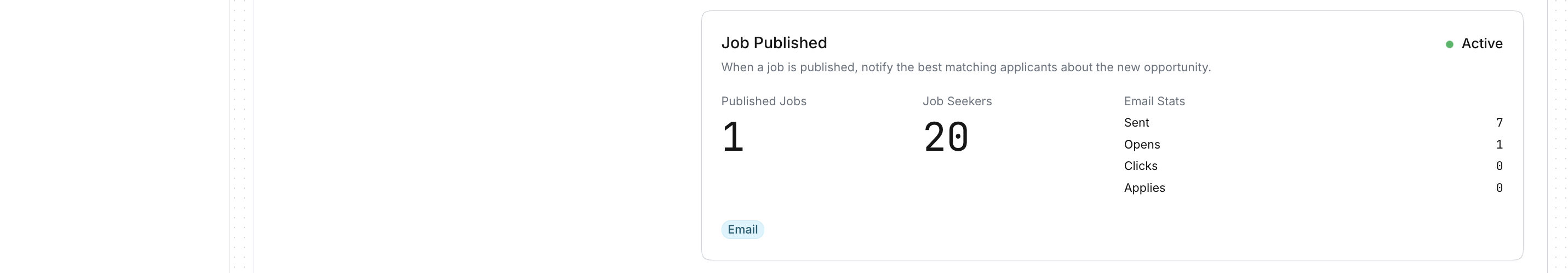Click the Job Seekers label
Screen dimensions: 1568x273
point(957,101)
